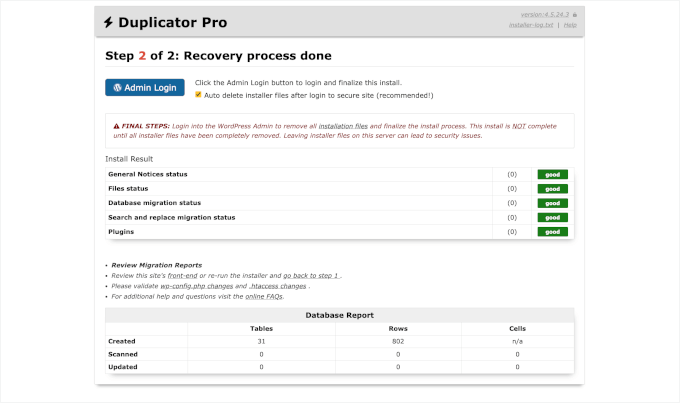The height and width of the screenshot is (403, 680).
Task: Open the installer-log.txt link
Action: click(x=529, y=27)
